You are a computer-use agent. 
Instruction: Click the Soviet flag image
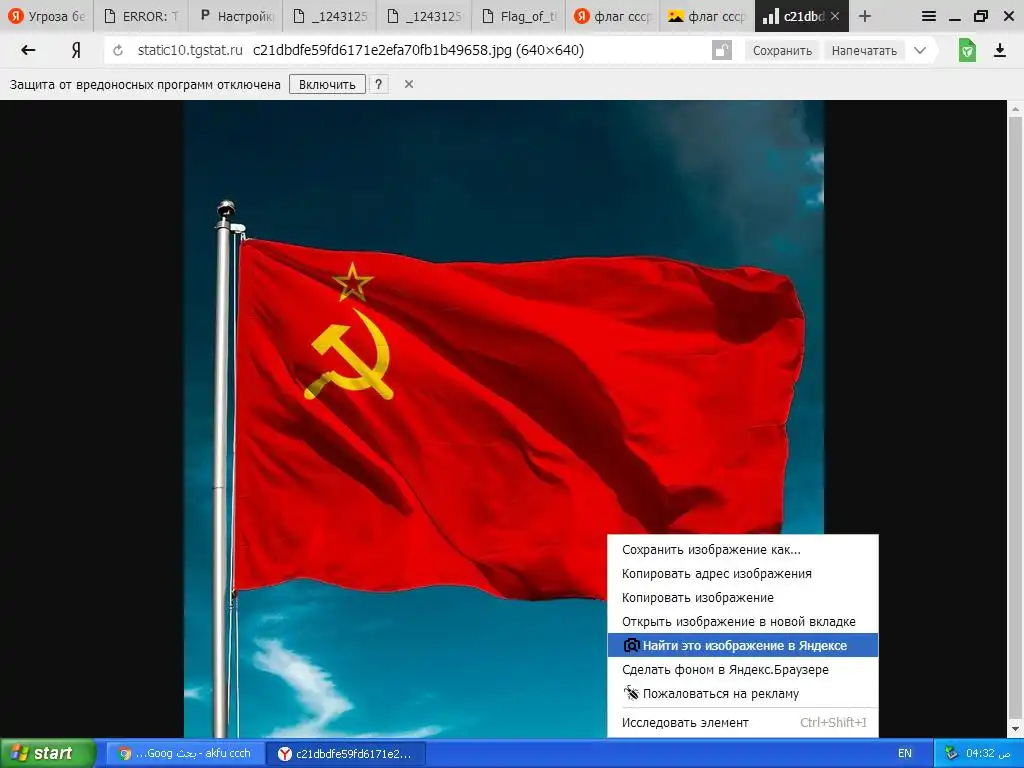[504, 419]
